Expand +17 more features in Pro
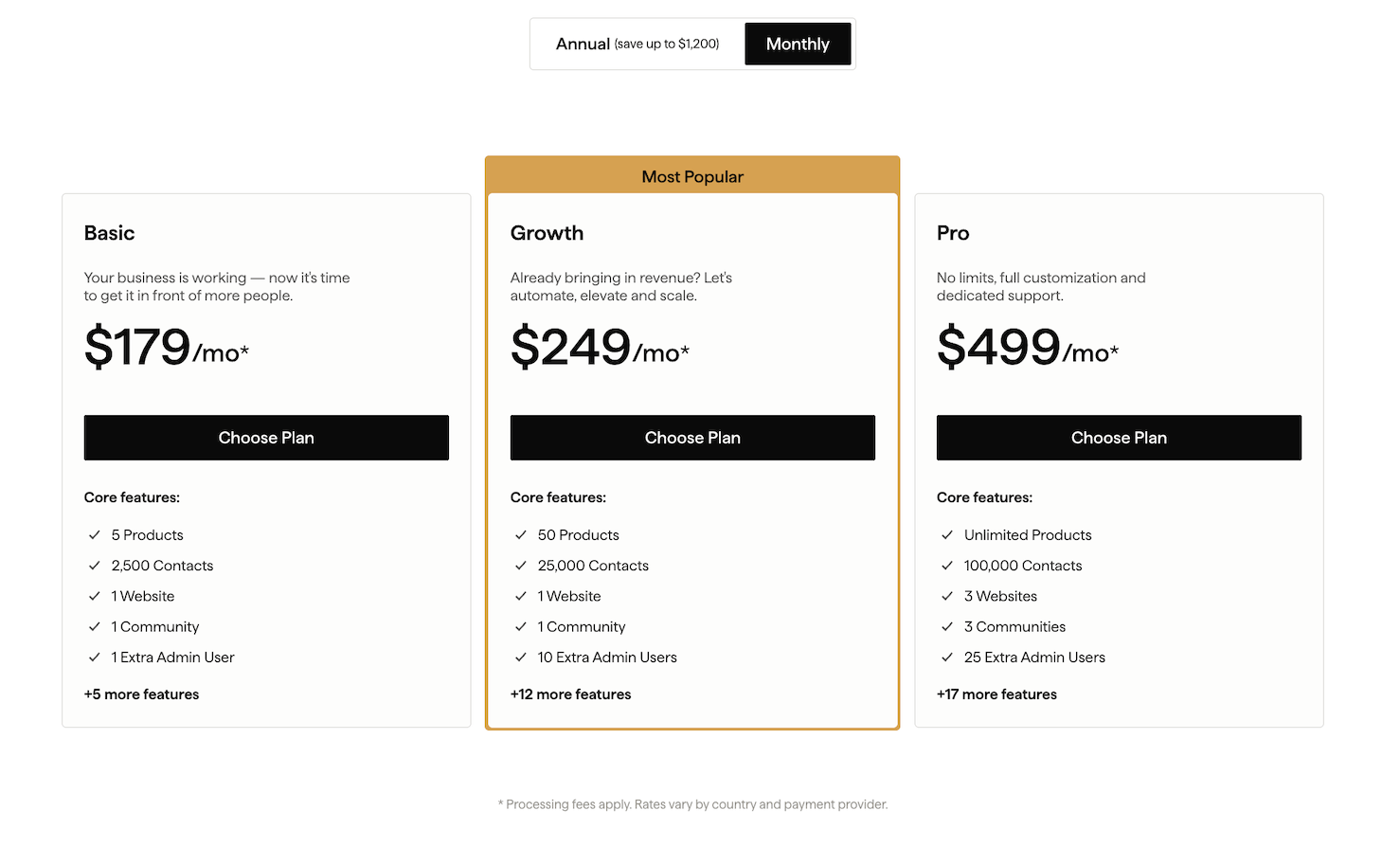Screen dimensions: 1400x847 (996, 694)
